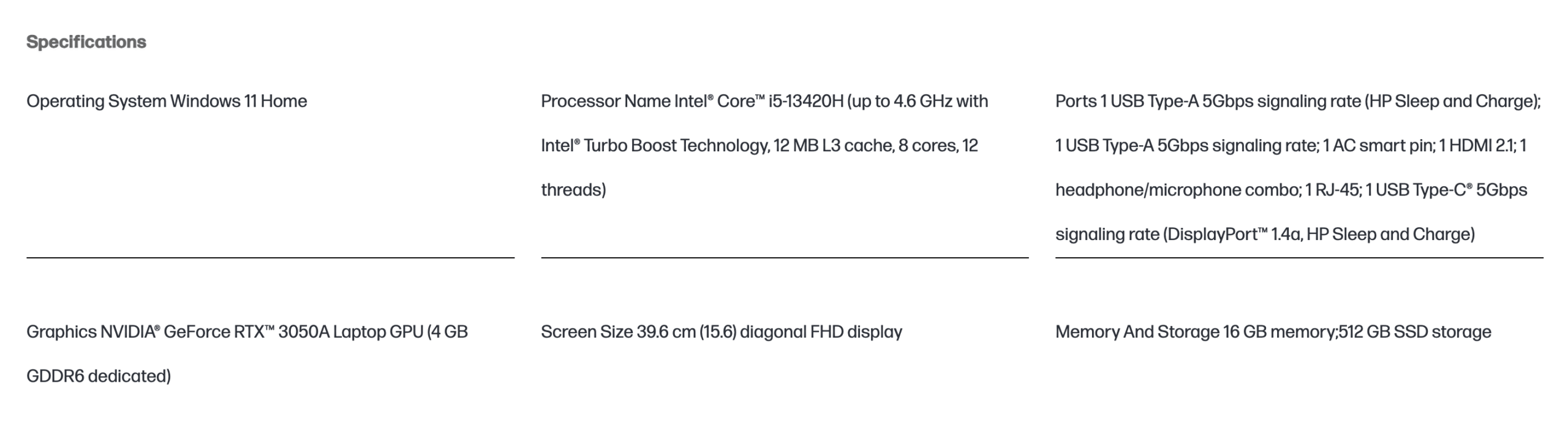
Task: Click the divider under Processor Name section
Action: (785, 258)
